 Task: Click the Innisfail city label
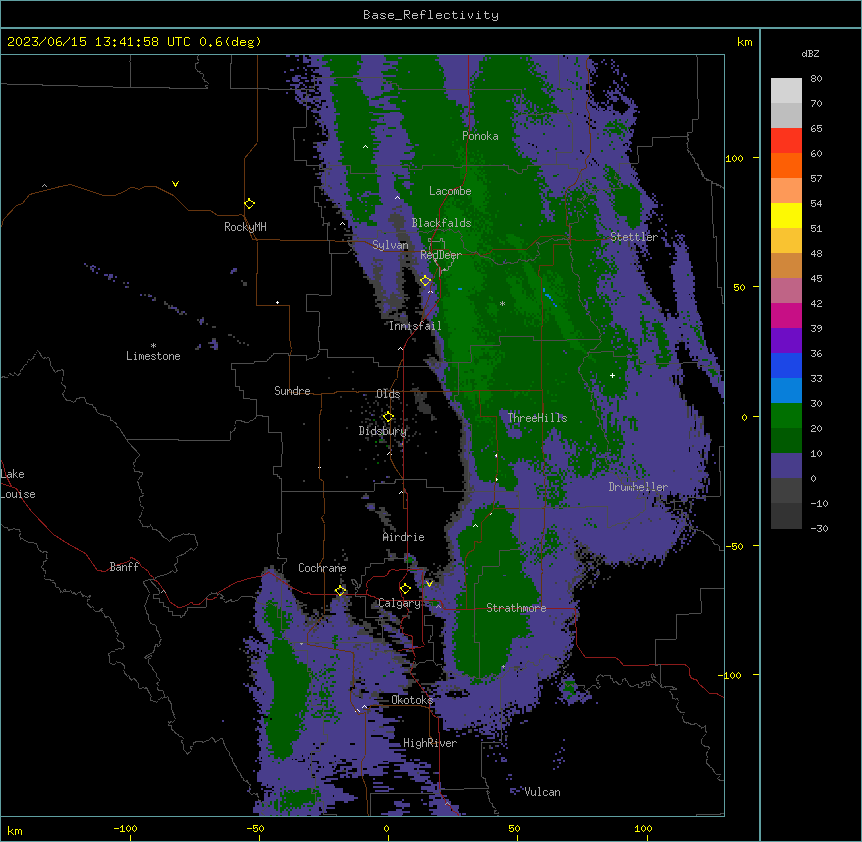(415, 326)
